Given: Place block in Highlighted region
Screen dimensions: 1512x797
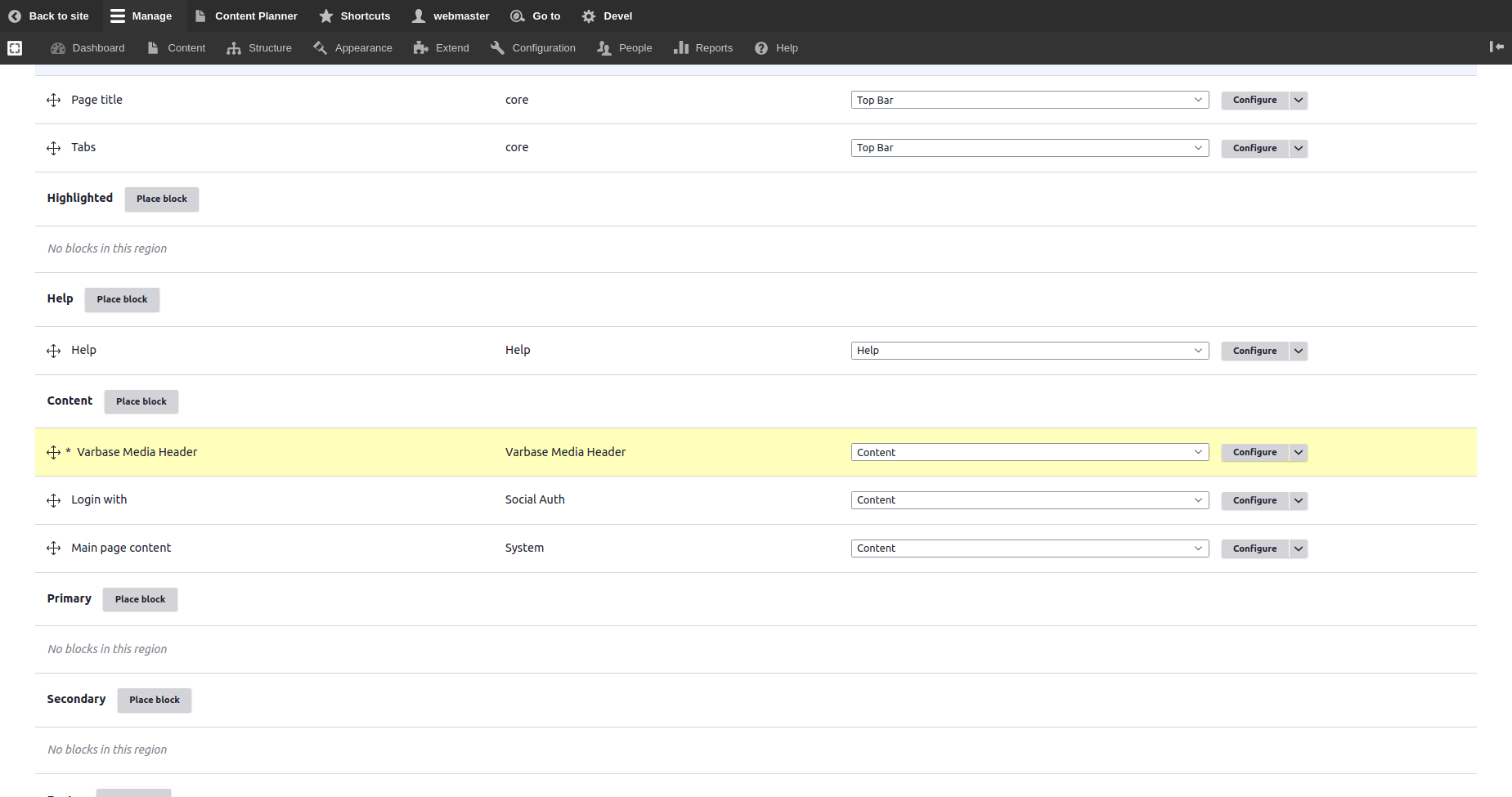Looking at the screenshot, I should click(x=162, y=199).
